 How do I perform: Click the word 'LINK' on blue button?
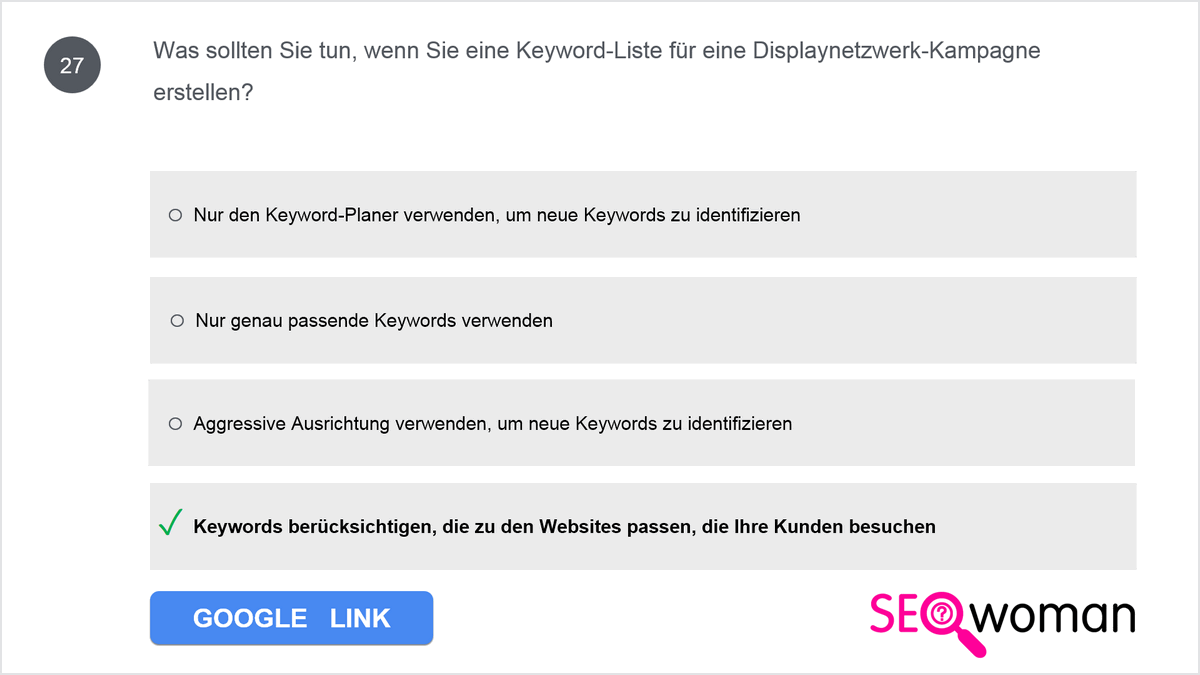point(360,618)
